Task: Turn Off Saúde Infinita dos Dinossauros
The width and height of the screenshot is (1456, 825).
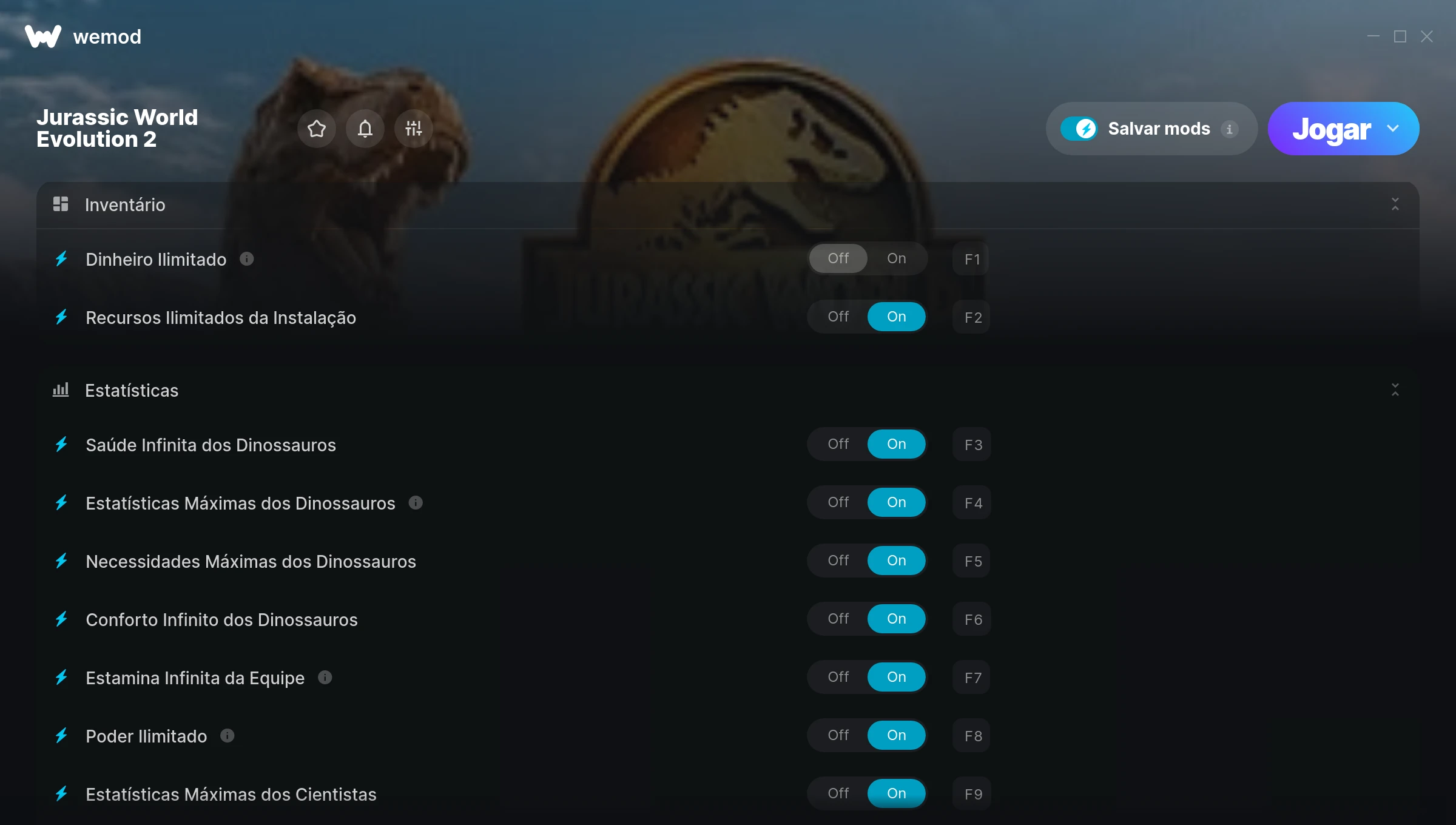Action: pyautogui.click(x=838, y=444)
